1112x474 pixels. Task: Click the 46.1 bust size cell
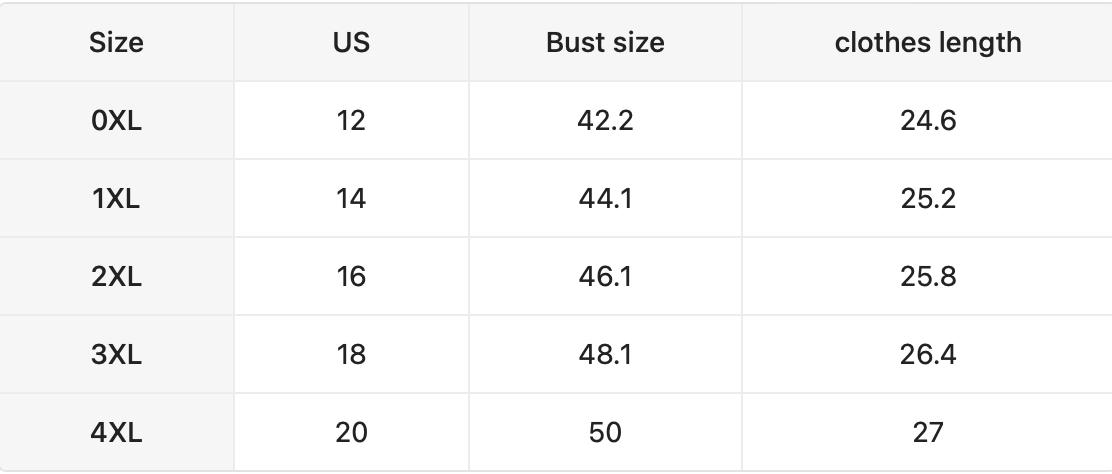click(x=605, y=276)
